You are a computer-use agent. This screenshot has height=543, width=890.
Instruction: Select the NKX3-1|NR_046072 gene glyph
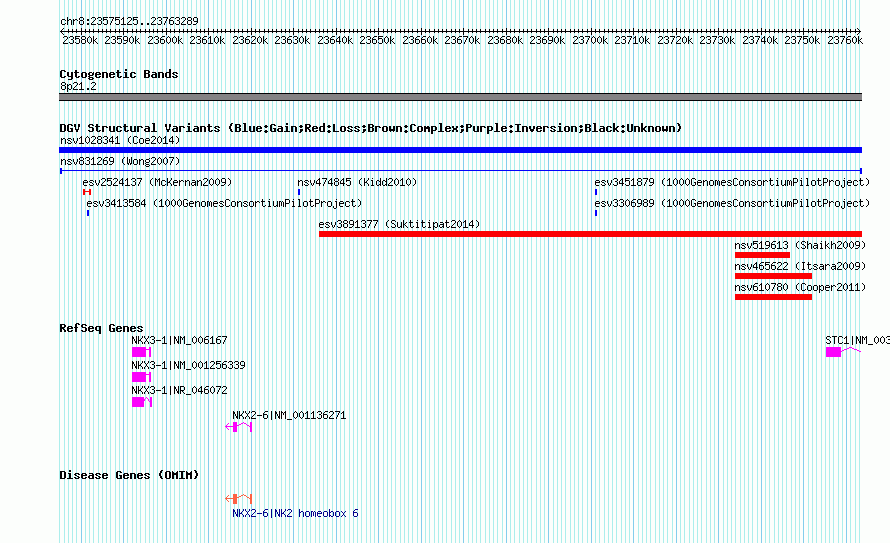coord(142,402)
